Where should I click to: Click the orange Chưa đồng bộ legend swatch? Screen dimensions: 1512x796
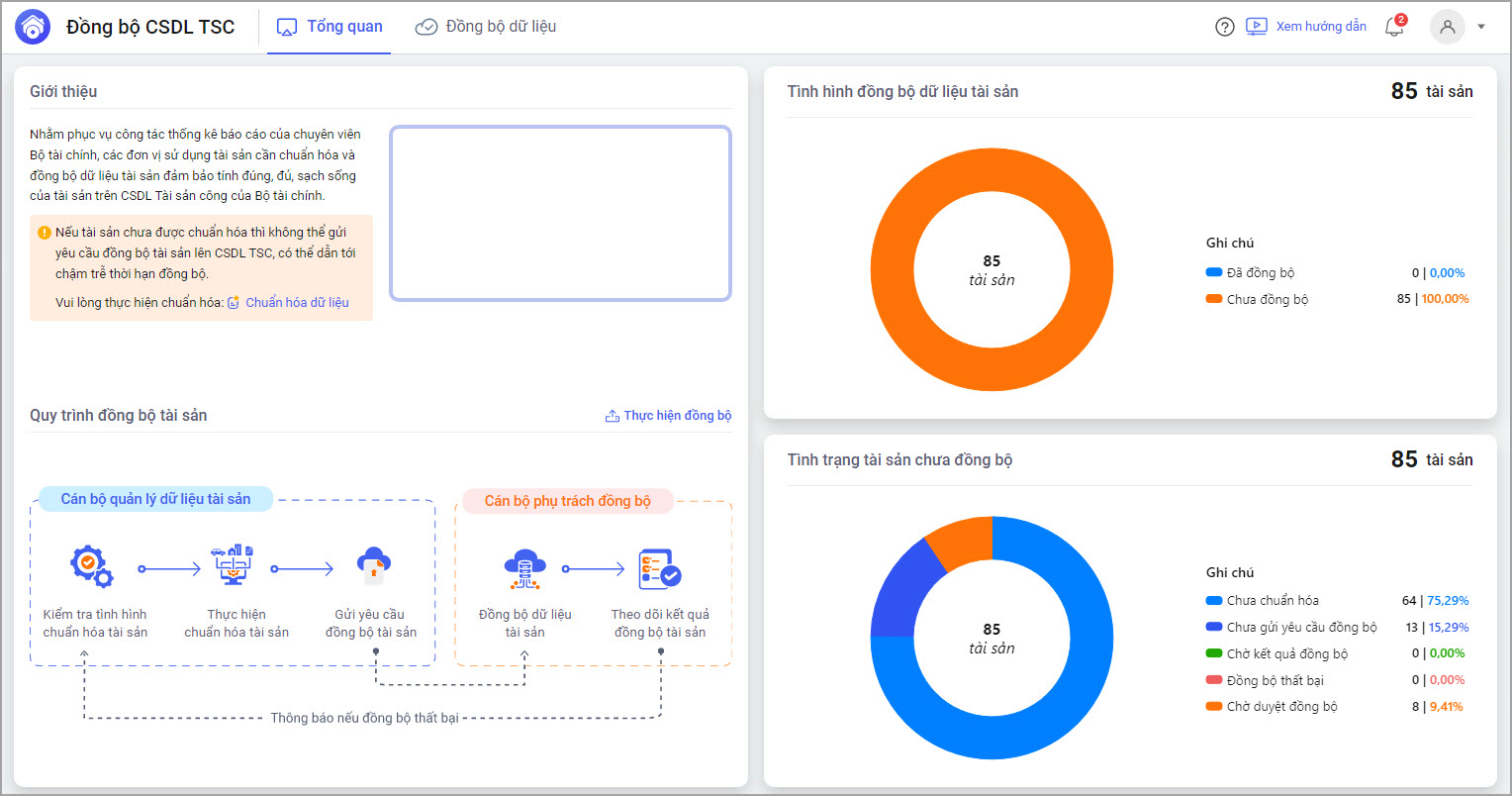(1214, 299)
